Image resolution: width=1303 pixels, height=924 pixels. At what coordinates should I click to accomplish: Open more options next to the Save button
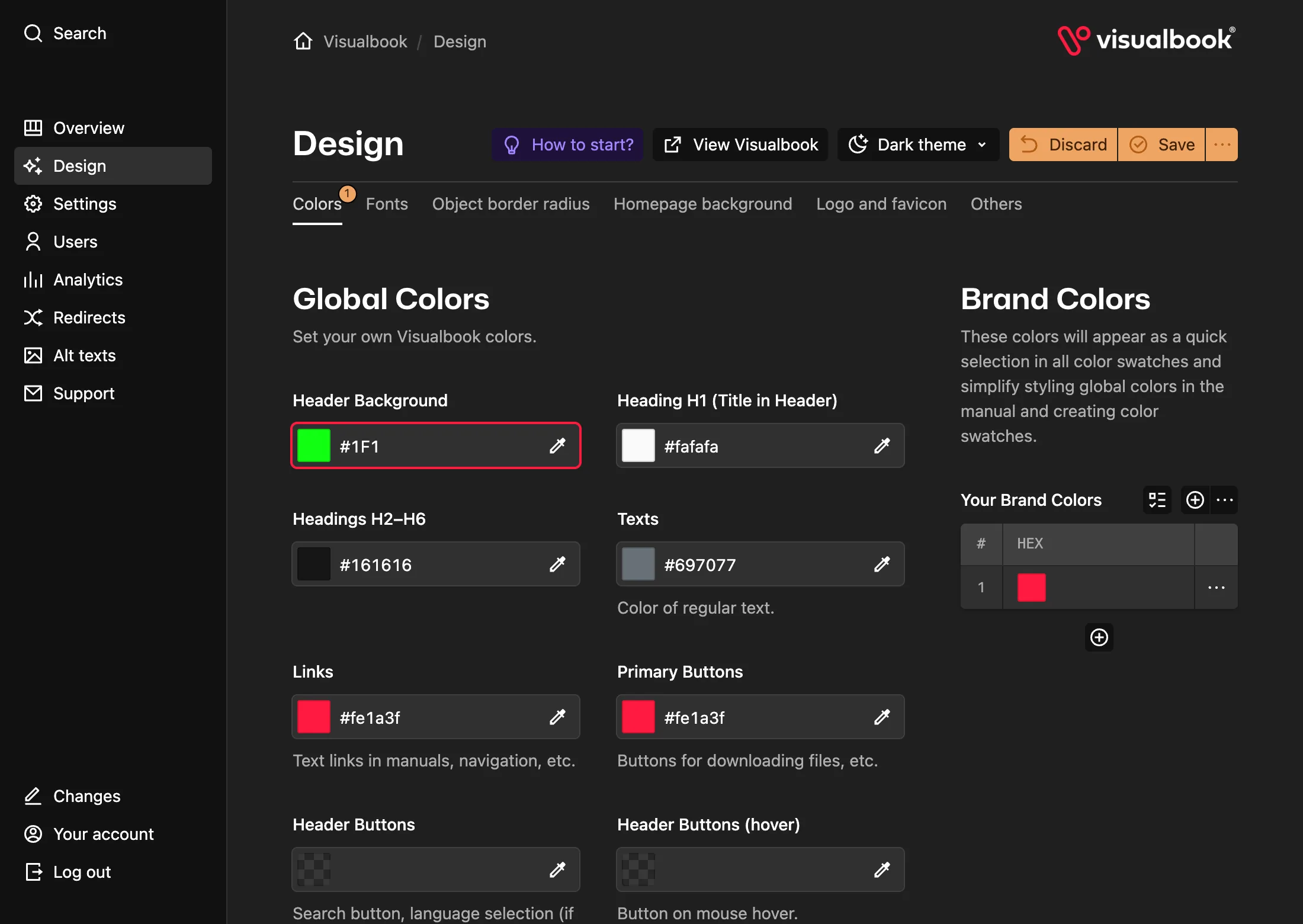coord(1222,145)
